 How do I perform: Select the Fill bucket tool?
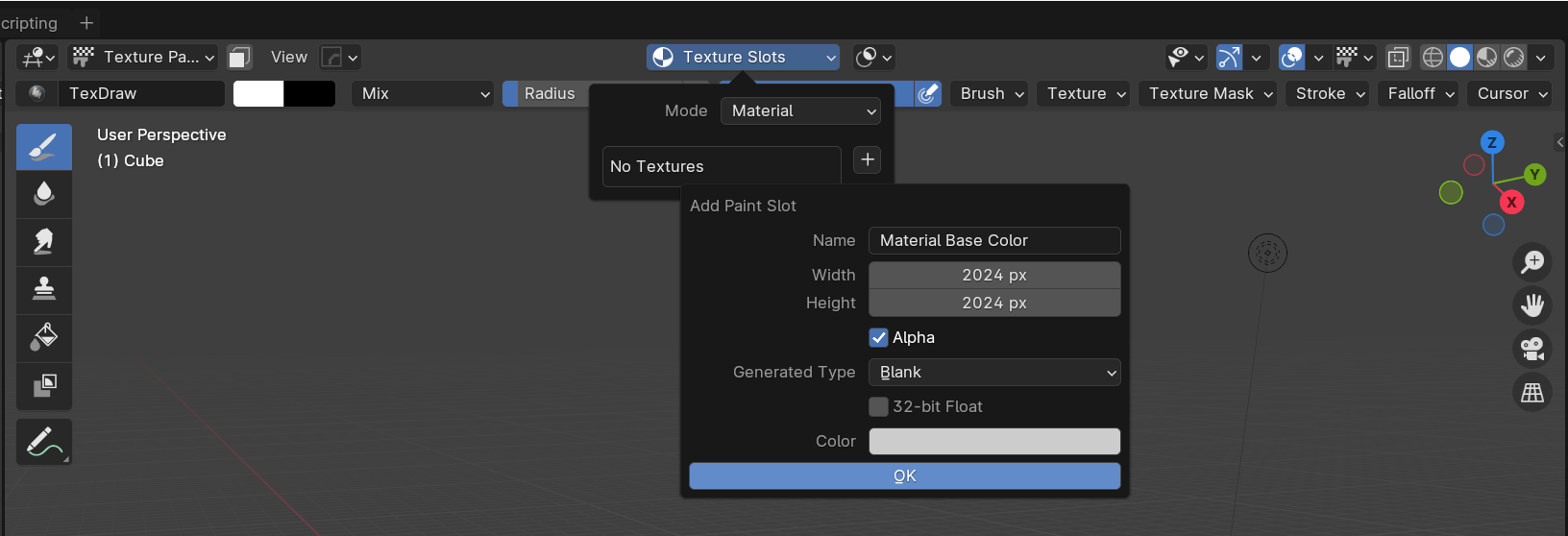(x=44, y=338)
